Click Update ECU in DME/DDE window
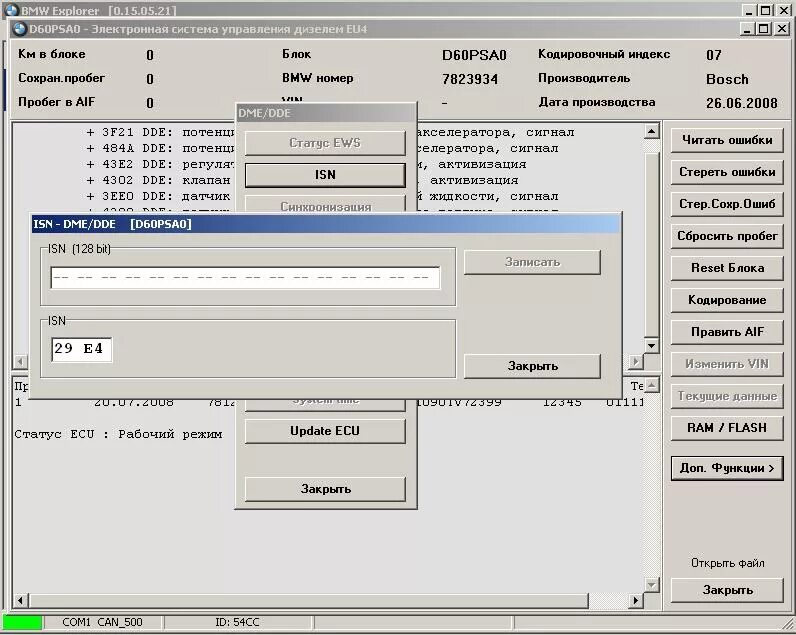The image size is (796, 635). 325,431
